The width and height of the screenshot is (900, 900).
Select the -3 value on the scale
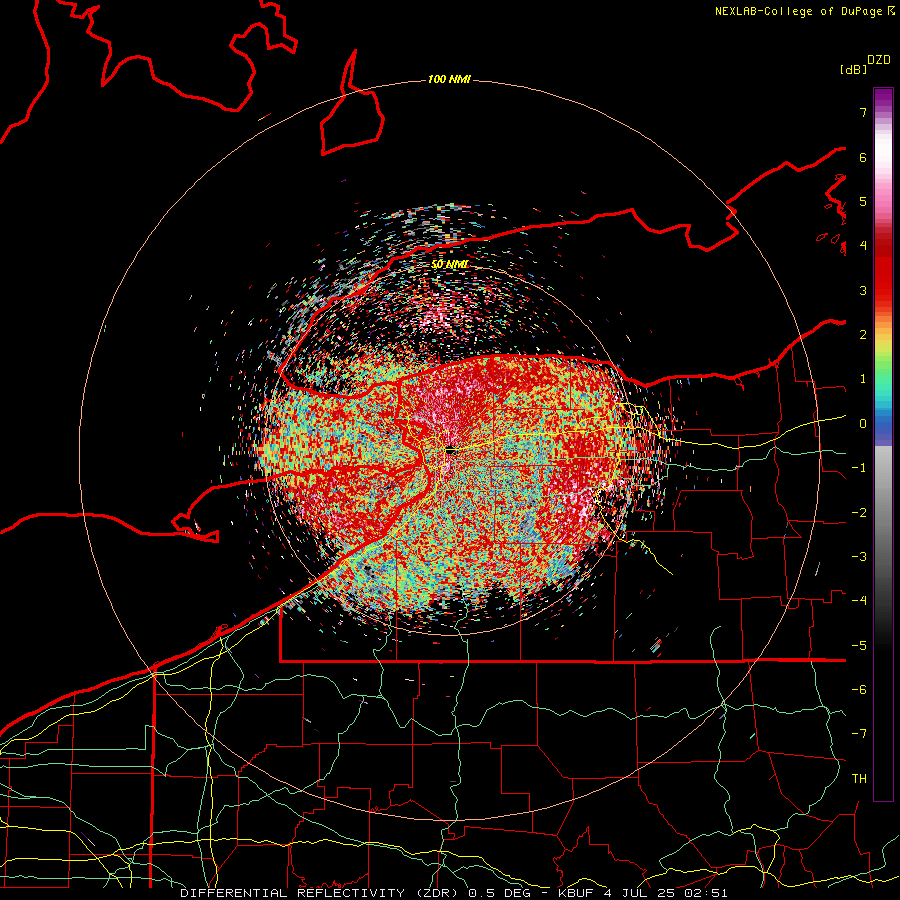coord(859,556)
